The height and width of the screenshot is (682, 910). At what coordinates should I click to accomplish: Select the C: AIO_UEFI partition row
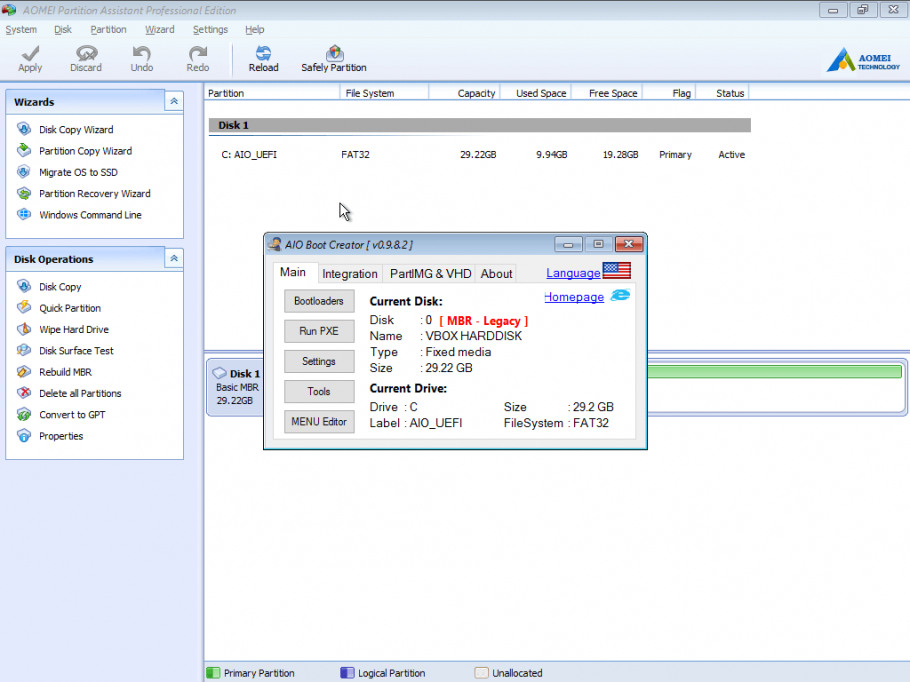pos(479,154)
